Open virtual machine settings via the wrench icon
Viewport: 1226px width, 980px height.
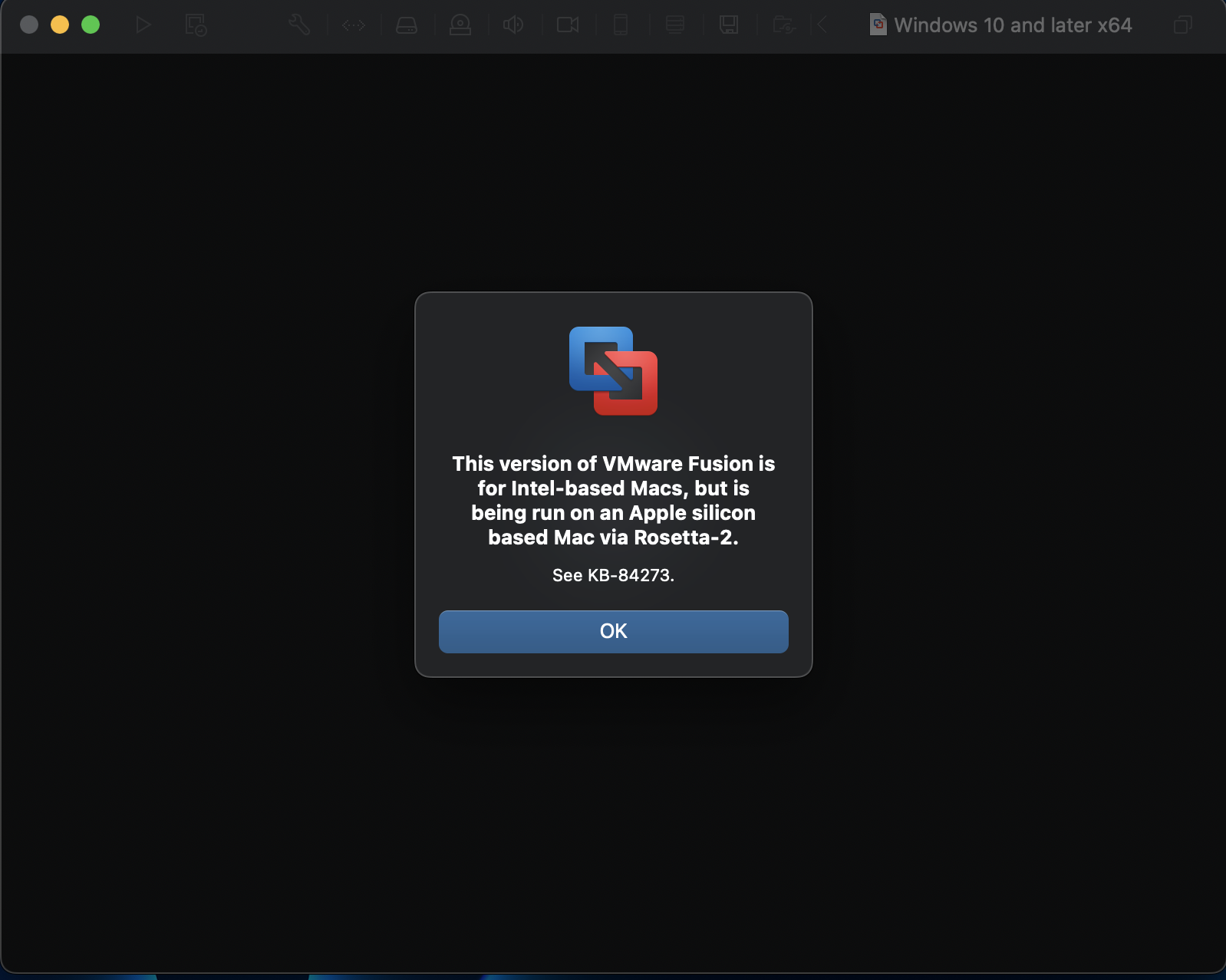click(299, 25)
